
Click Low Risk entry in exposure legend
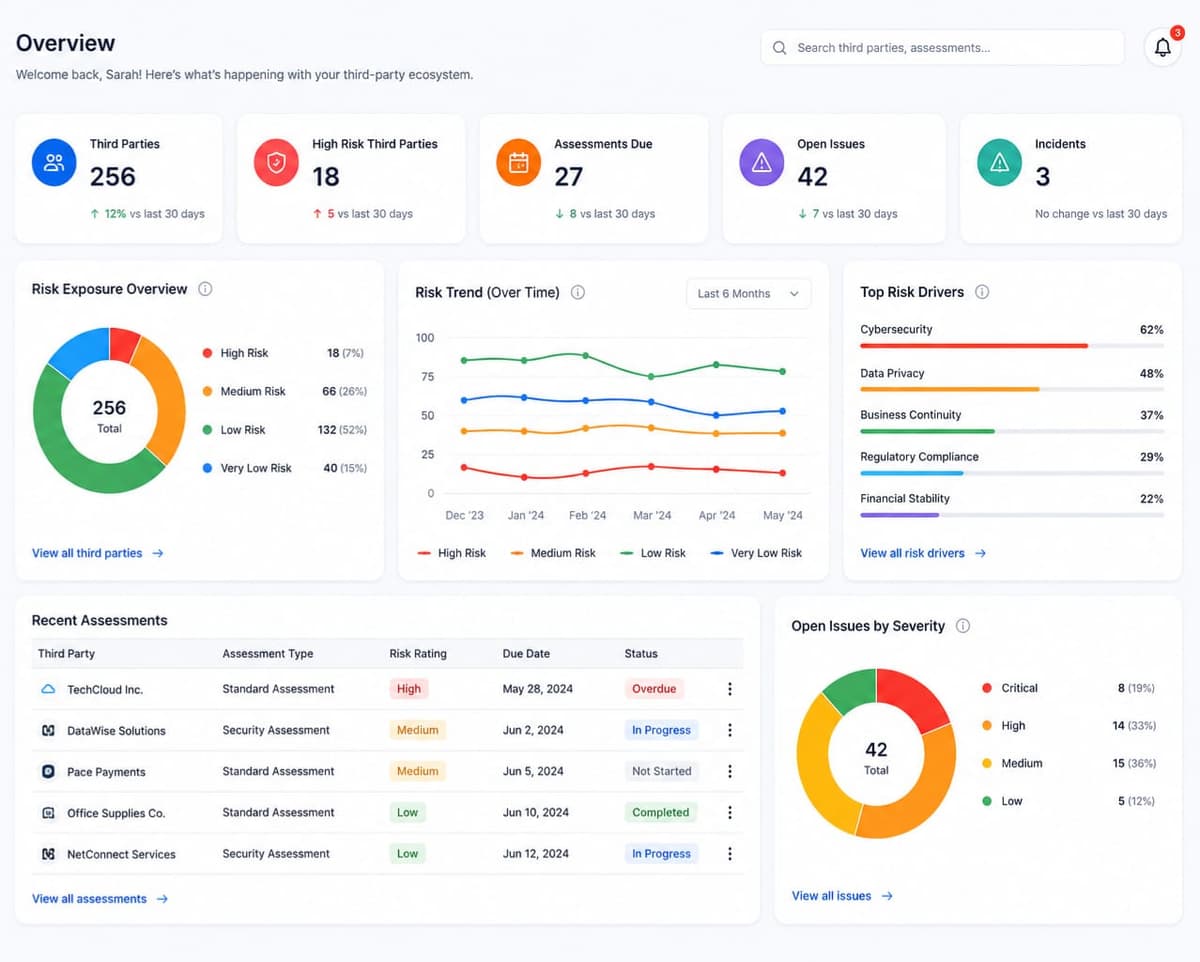pyautogui.click(x=284, y=430)
